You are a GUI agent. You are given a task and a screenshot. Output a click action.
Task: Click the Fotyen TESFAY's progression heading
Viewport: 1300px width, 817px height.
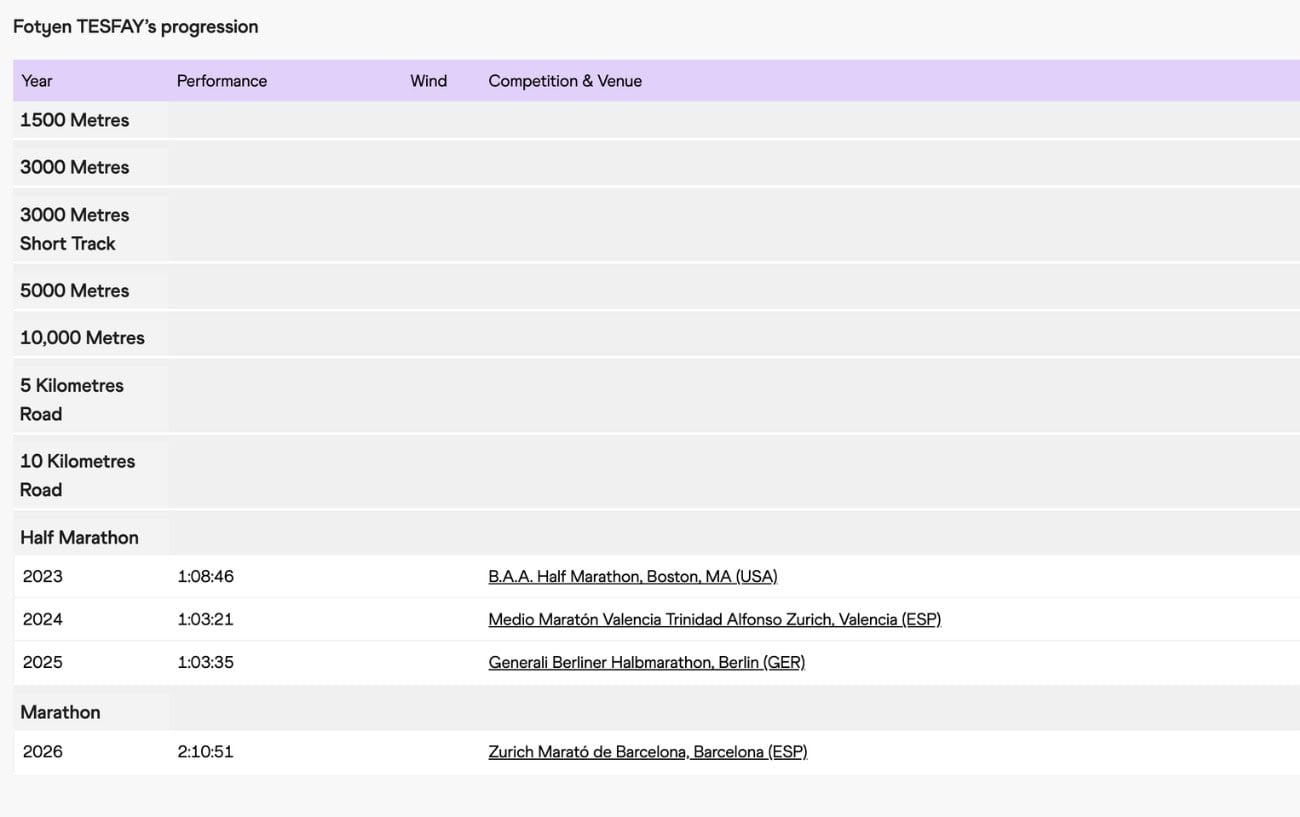coord(135,27)
